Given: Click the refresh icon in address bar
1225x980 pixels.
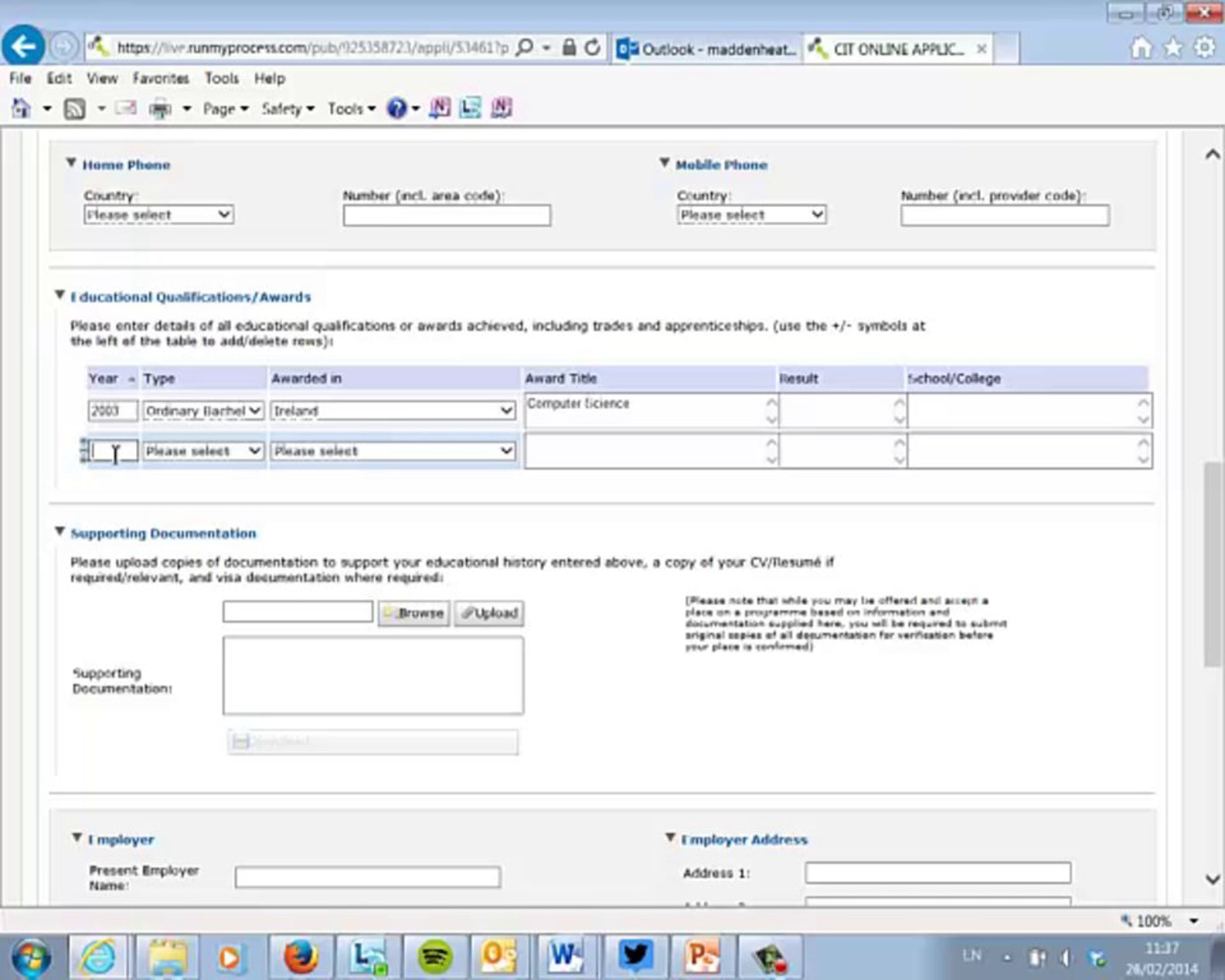Looking at the screenshot, I should click(x=592, y=47).
